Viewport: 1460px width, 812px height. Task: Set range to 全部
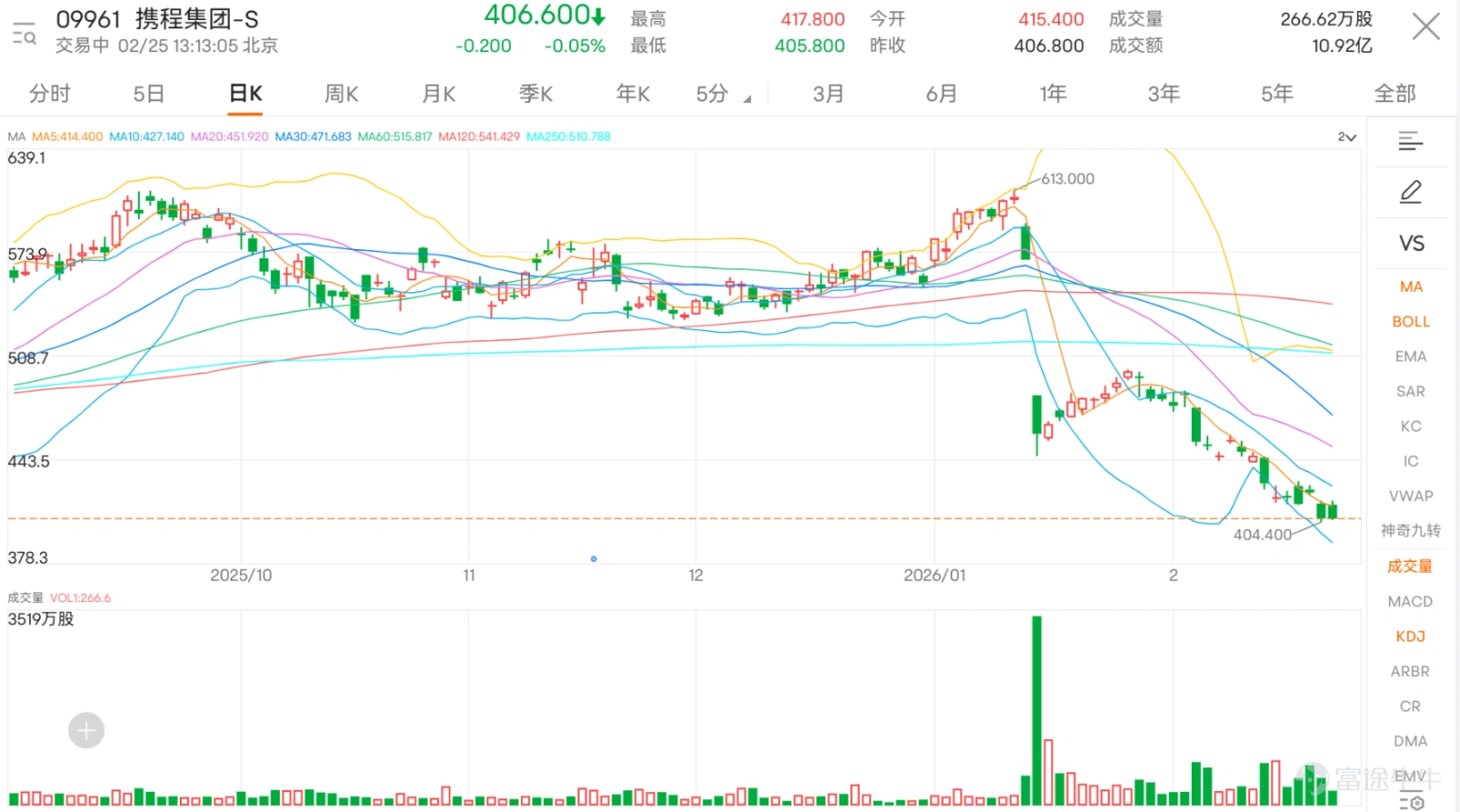point(1395,93)
